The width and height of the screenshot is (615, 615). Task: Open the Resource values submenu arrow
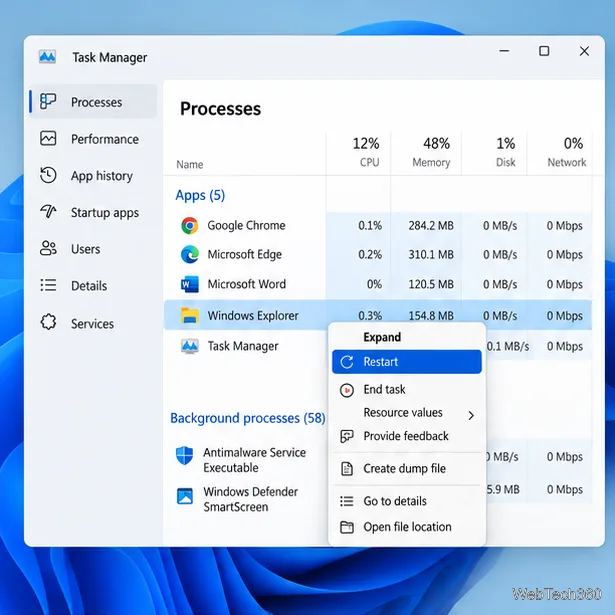coord(471,415)
